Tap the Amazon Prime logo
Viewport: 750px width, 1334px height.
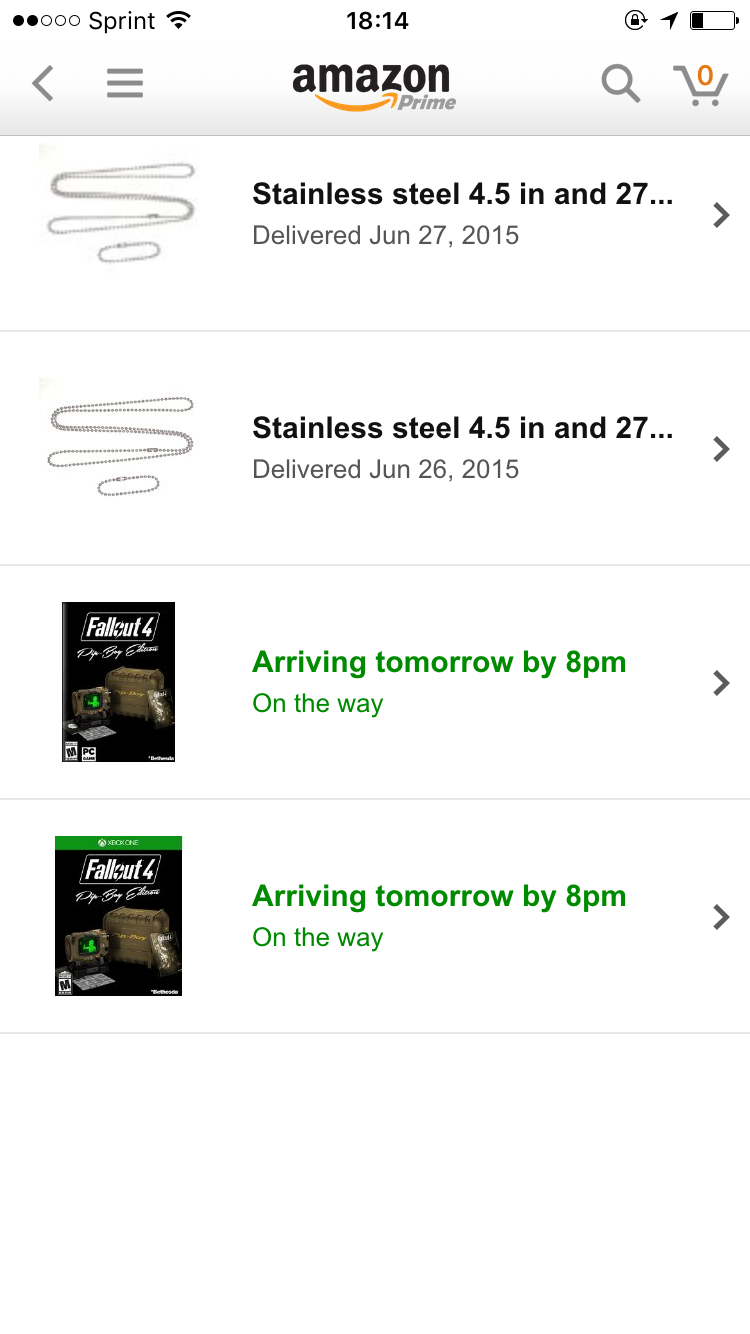374,86
